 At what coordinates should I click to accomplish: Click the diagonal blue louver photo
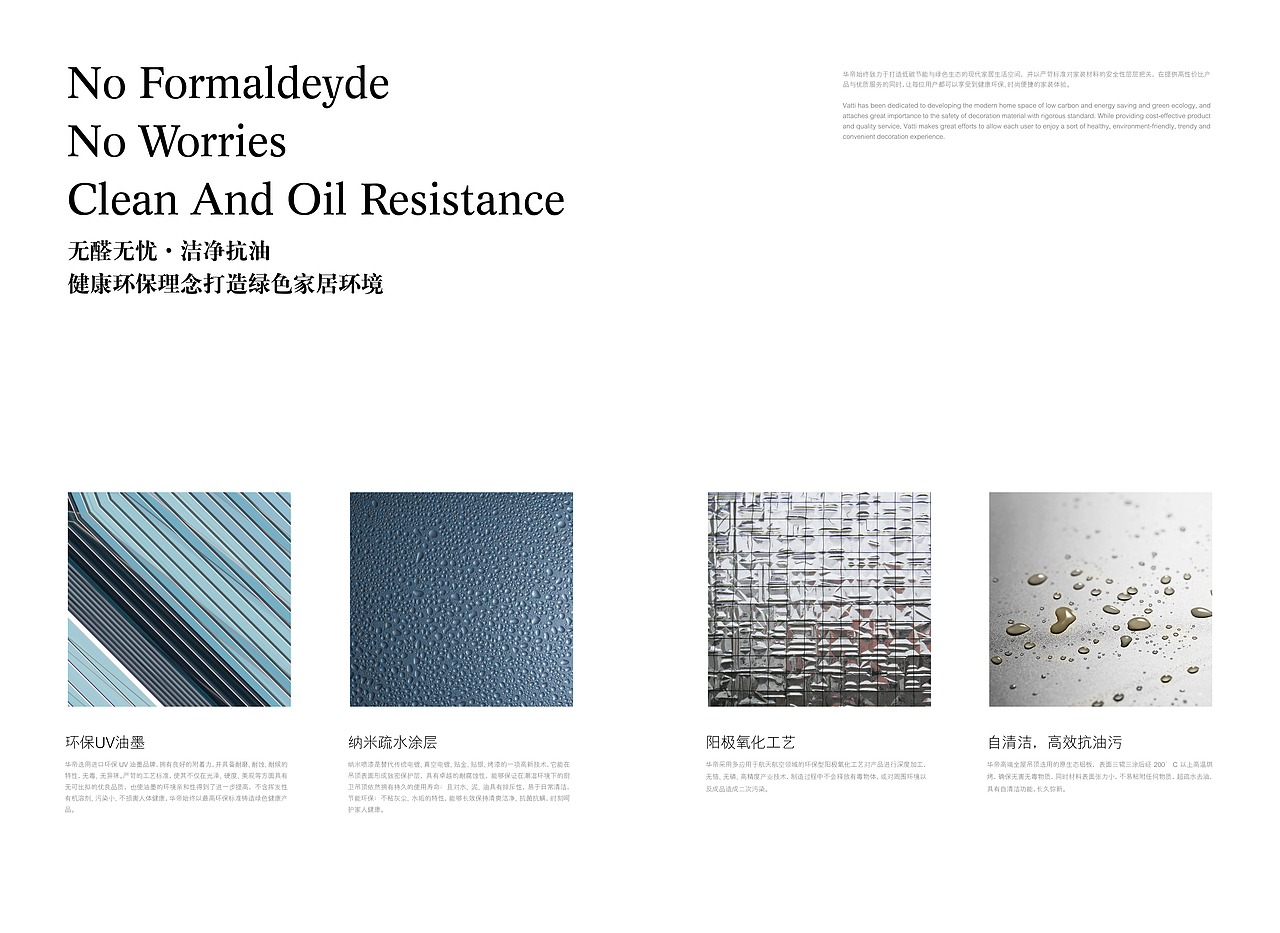(x=178, y=600)
